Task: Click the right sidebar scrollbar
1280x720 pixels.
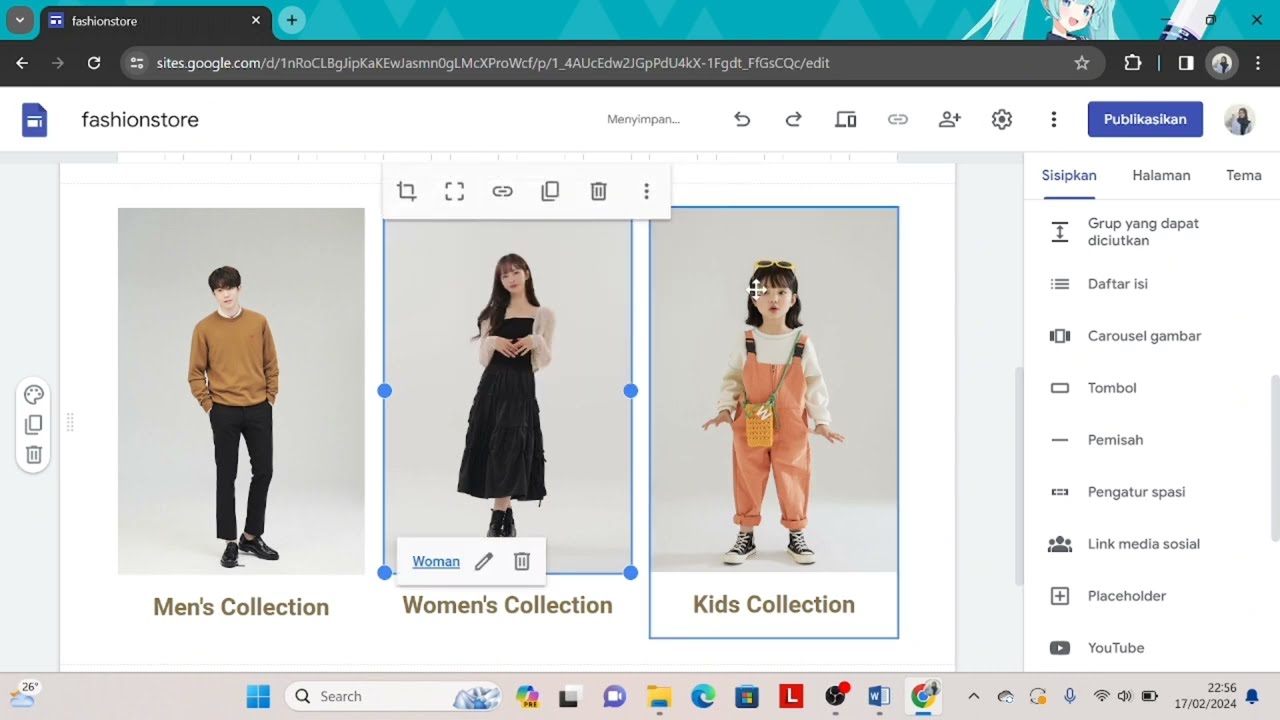Action: pos(1274,460)
